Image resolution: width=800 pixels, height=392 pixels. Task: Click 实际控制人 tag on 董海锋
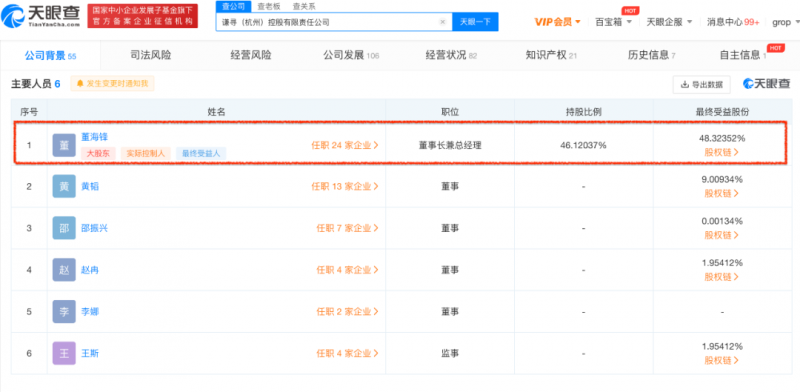(146, 153)
